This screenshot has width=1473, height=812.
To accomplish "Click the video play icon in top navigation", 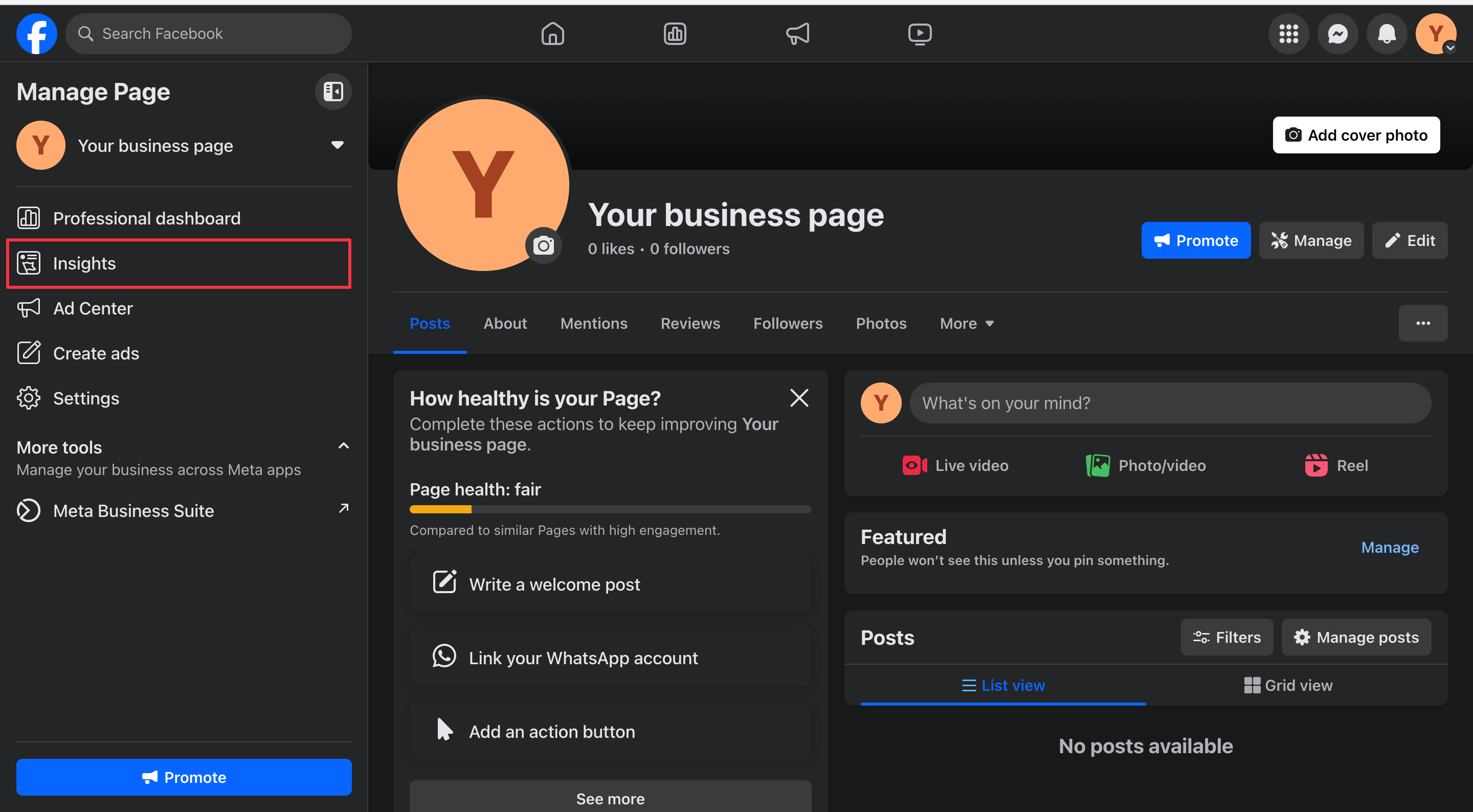I will click(x=920, y=34).
